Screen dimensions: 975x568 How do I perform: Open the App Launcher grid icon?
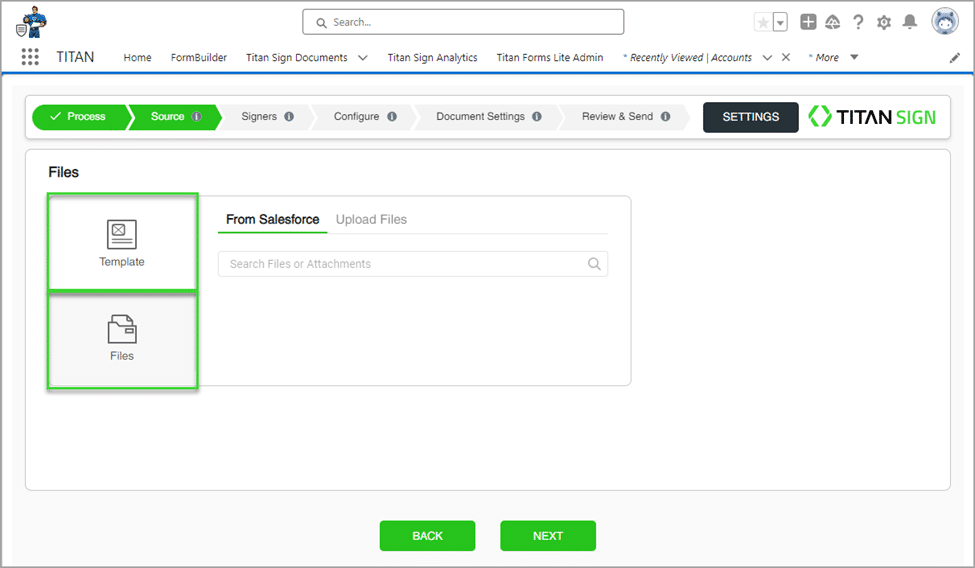pos(30,57)
